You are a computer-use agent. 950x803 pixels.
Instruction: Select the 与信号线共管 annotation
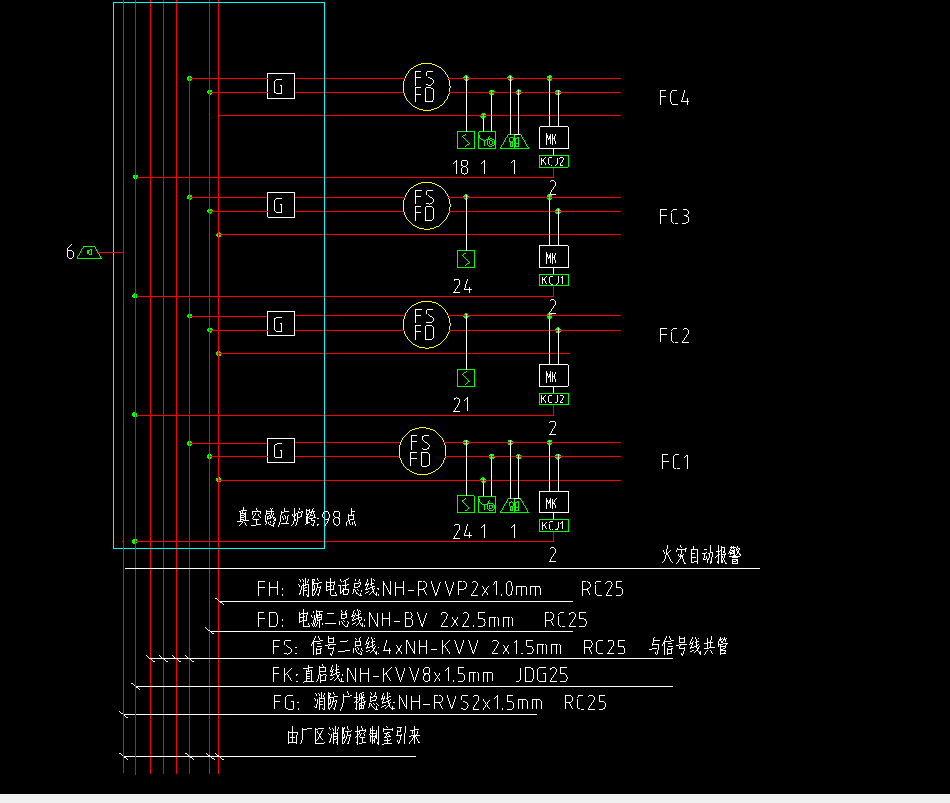pyautogui.click(x=689, y=646)
